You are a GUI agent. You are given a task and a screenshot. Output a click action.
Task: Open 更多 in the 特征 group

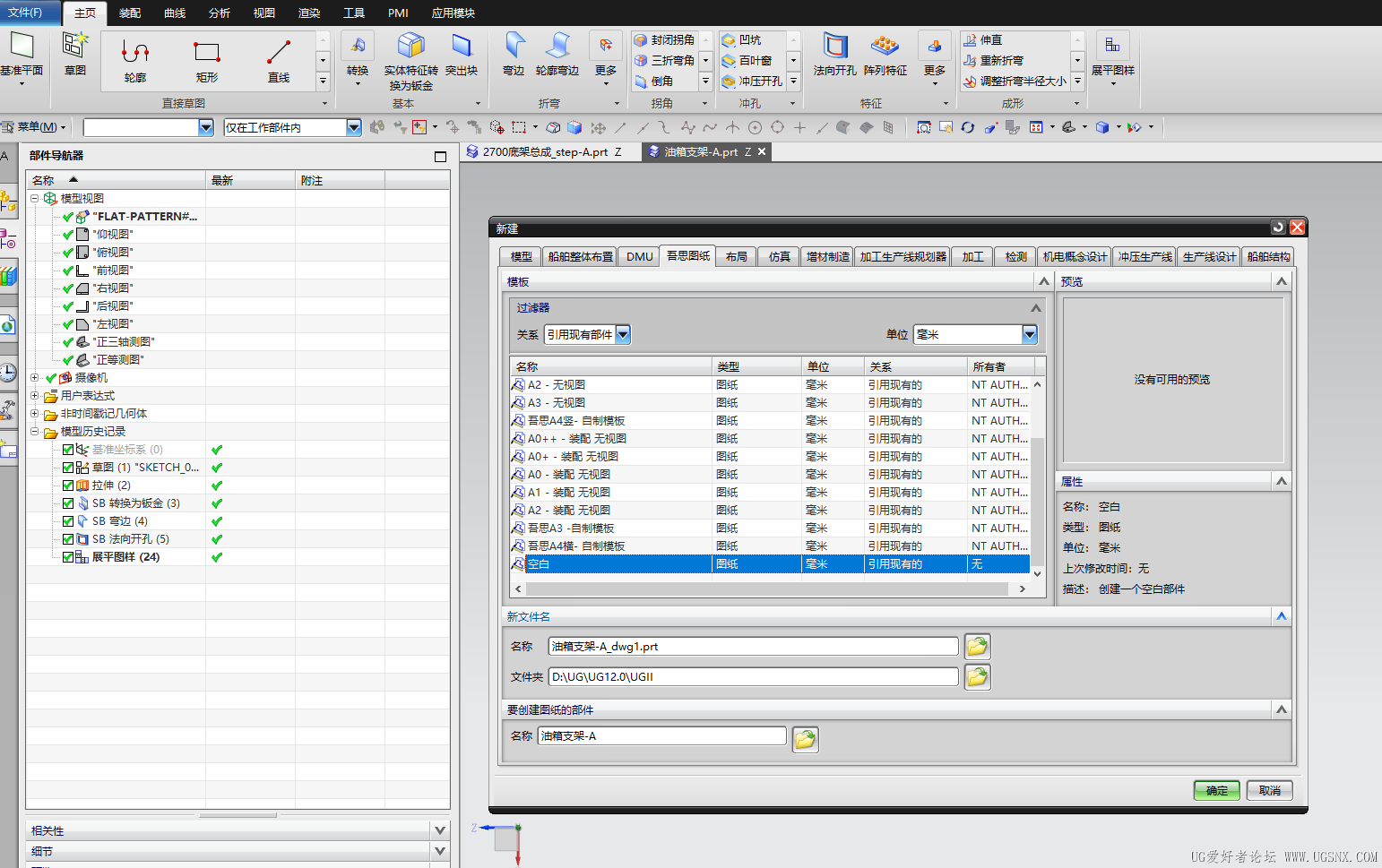(935, 59)
